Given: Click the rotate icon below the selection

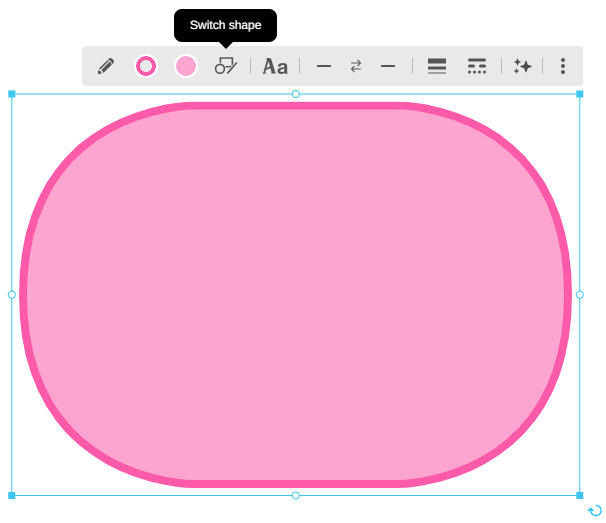Looking at the screenshot, I should click(x=595, y=511).
